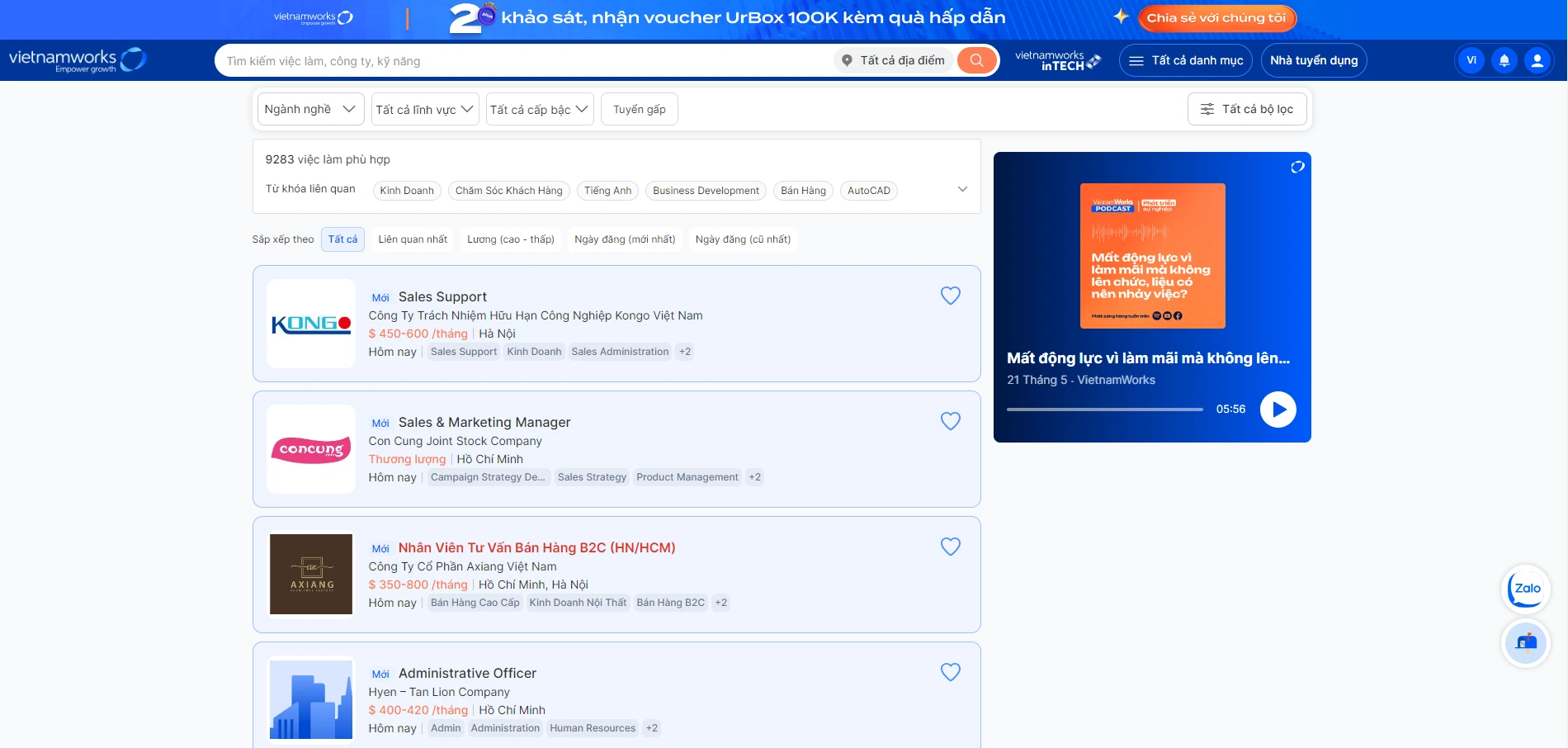
Task: Open Con Cung Joint Stock Company link
Action: click(x=456, y=441)
